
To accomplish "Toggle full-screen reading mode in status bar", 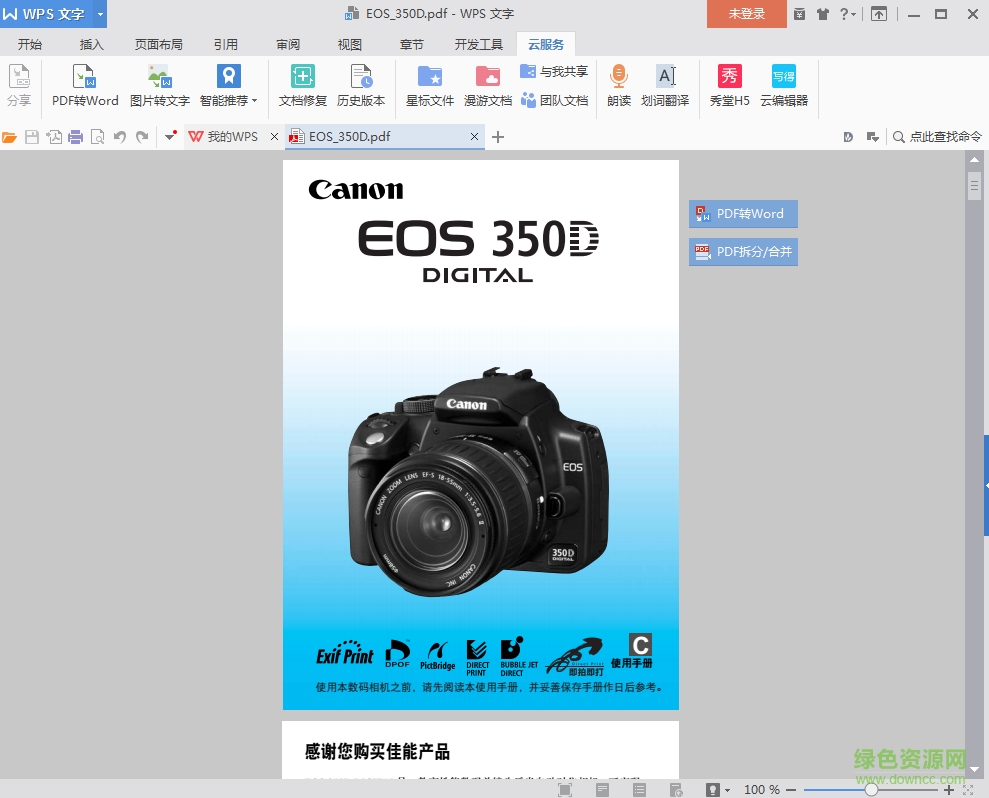I will tap(565, 790).
